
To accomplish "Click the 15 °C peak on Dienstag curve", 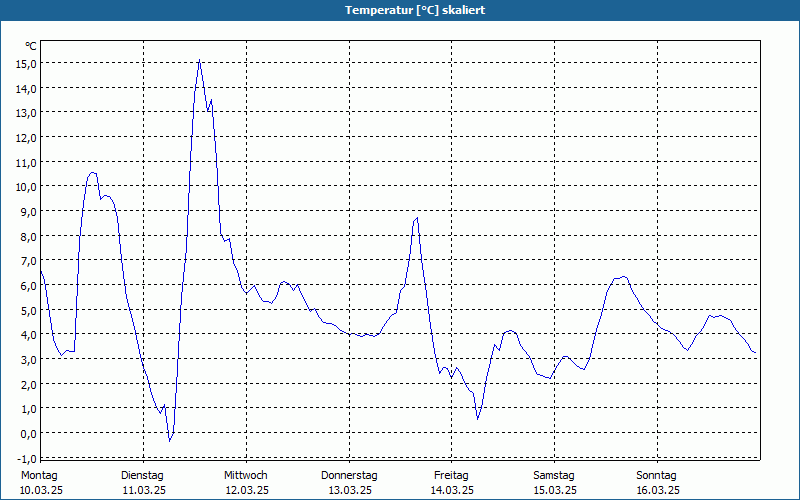I will pyautogui.click(x=199, y=60).
